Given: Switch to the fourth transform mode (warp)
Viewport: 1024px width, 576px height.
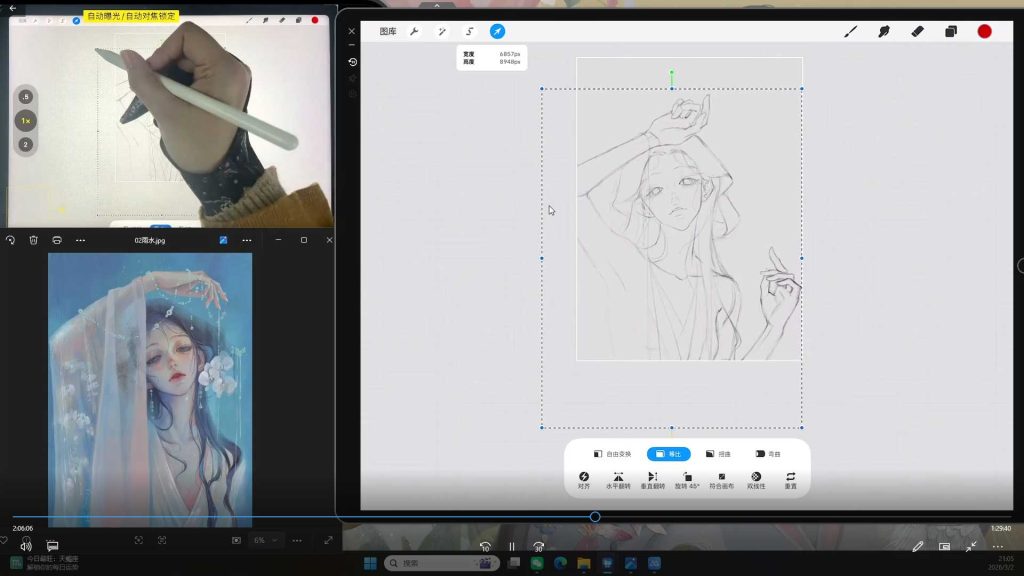Looking at the screenshot, I should 768,454.
